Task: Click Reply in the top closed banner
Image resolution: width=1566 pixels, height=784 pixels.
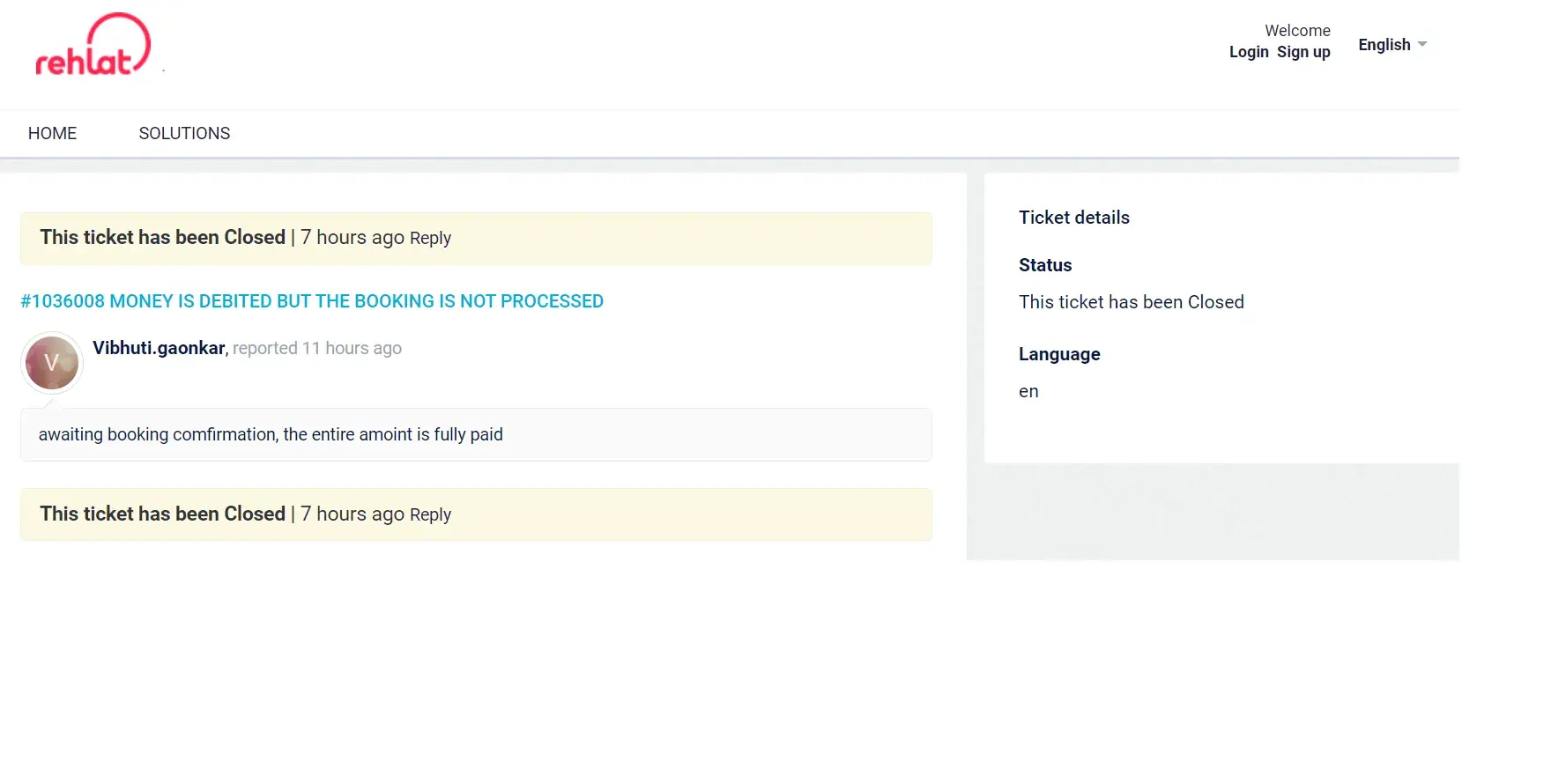Action: click(430, 238)
